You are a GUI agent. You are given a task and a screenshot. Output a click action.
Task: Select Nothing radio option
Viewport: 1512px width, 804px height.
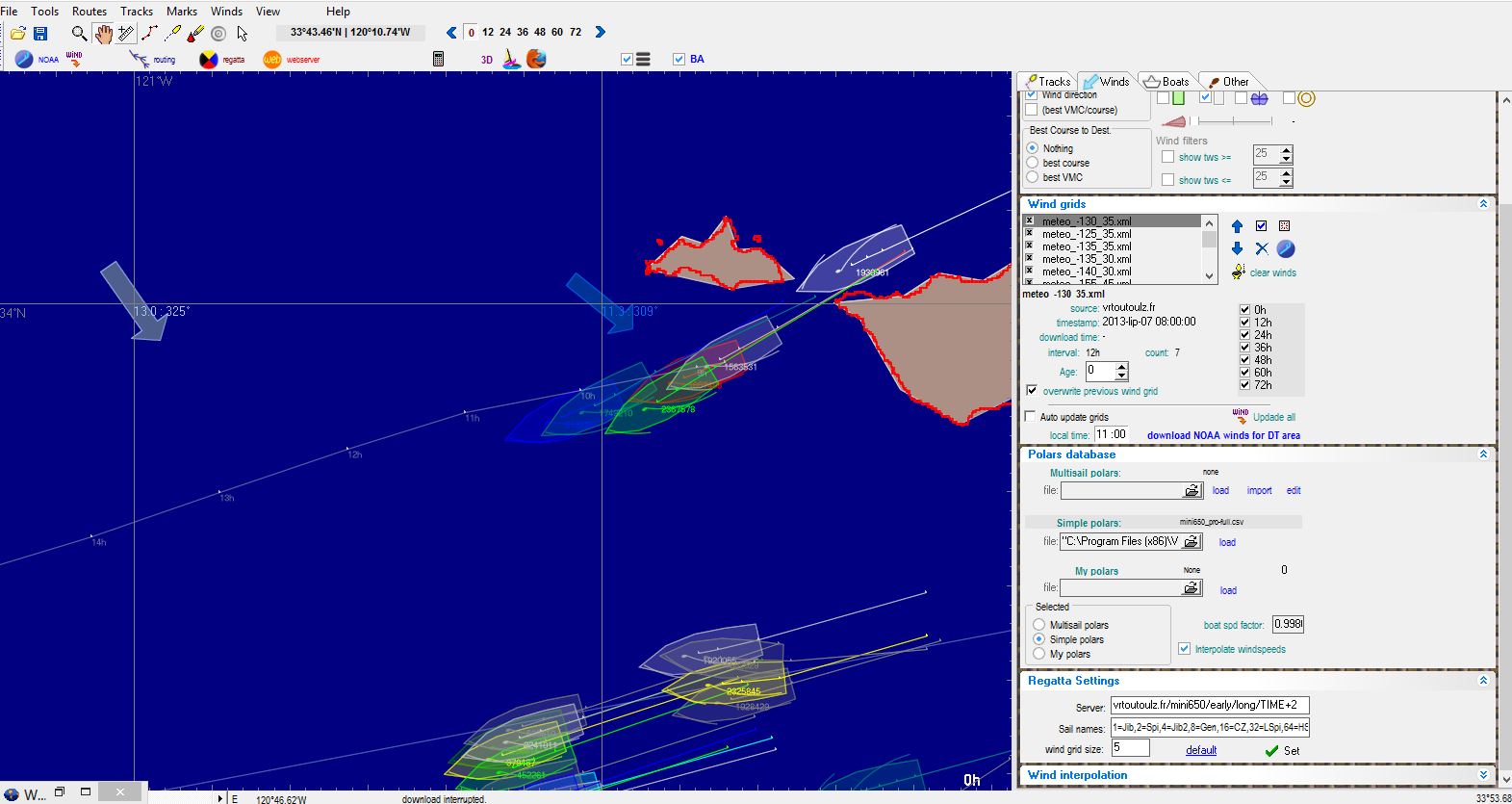(1033, 148)
